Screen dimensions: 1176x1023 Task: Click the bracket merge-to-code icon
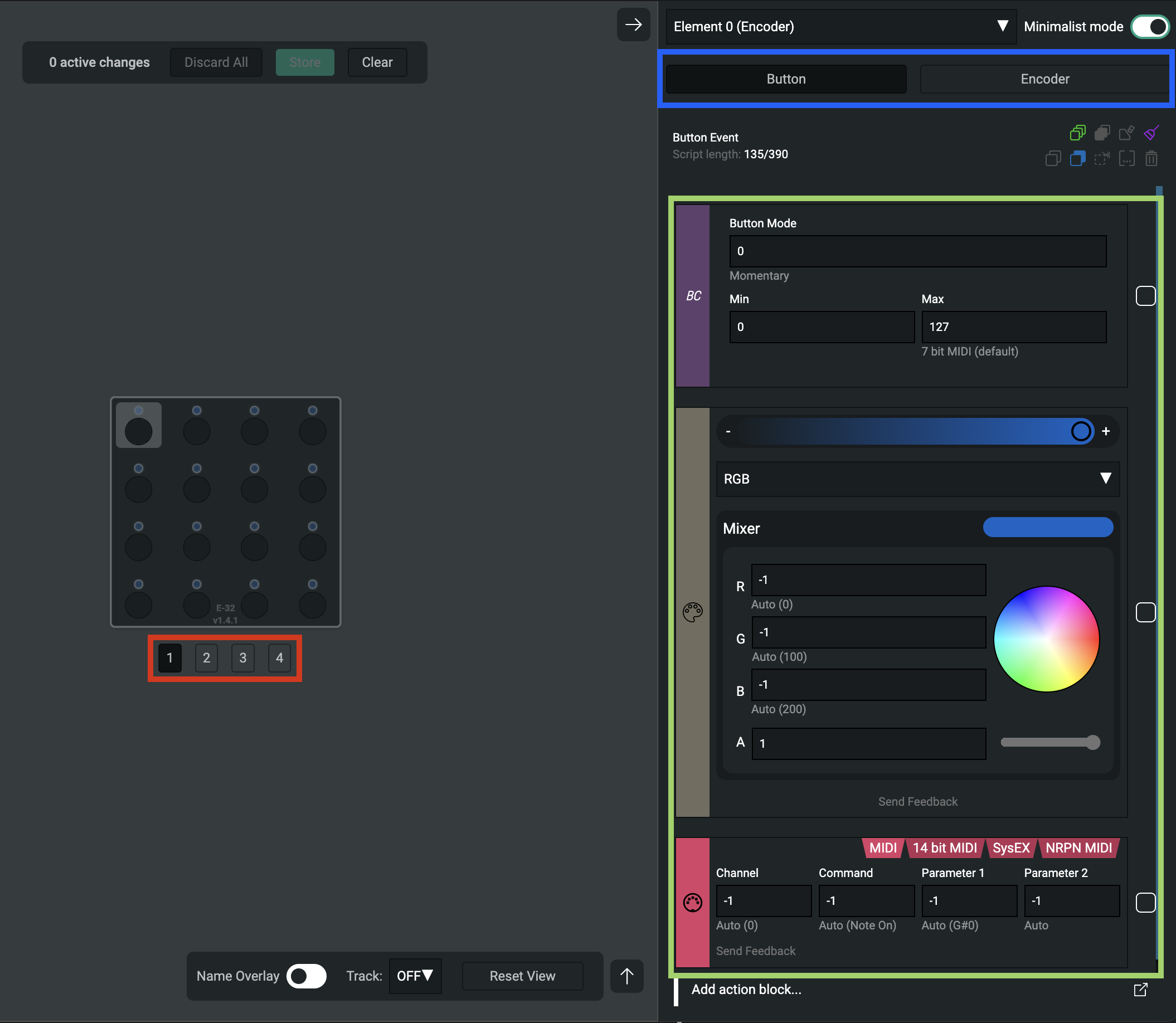pyautogui.click(x=1126, y=158)
